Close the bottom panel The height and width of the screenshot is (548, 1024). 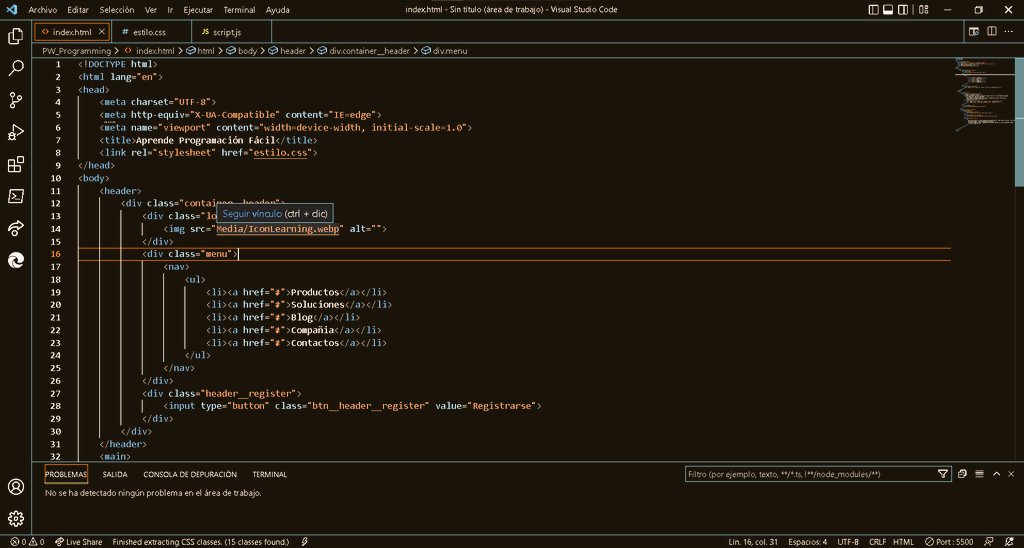(1011, 474)
